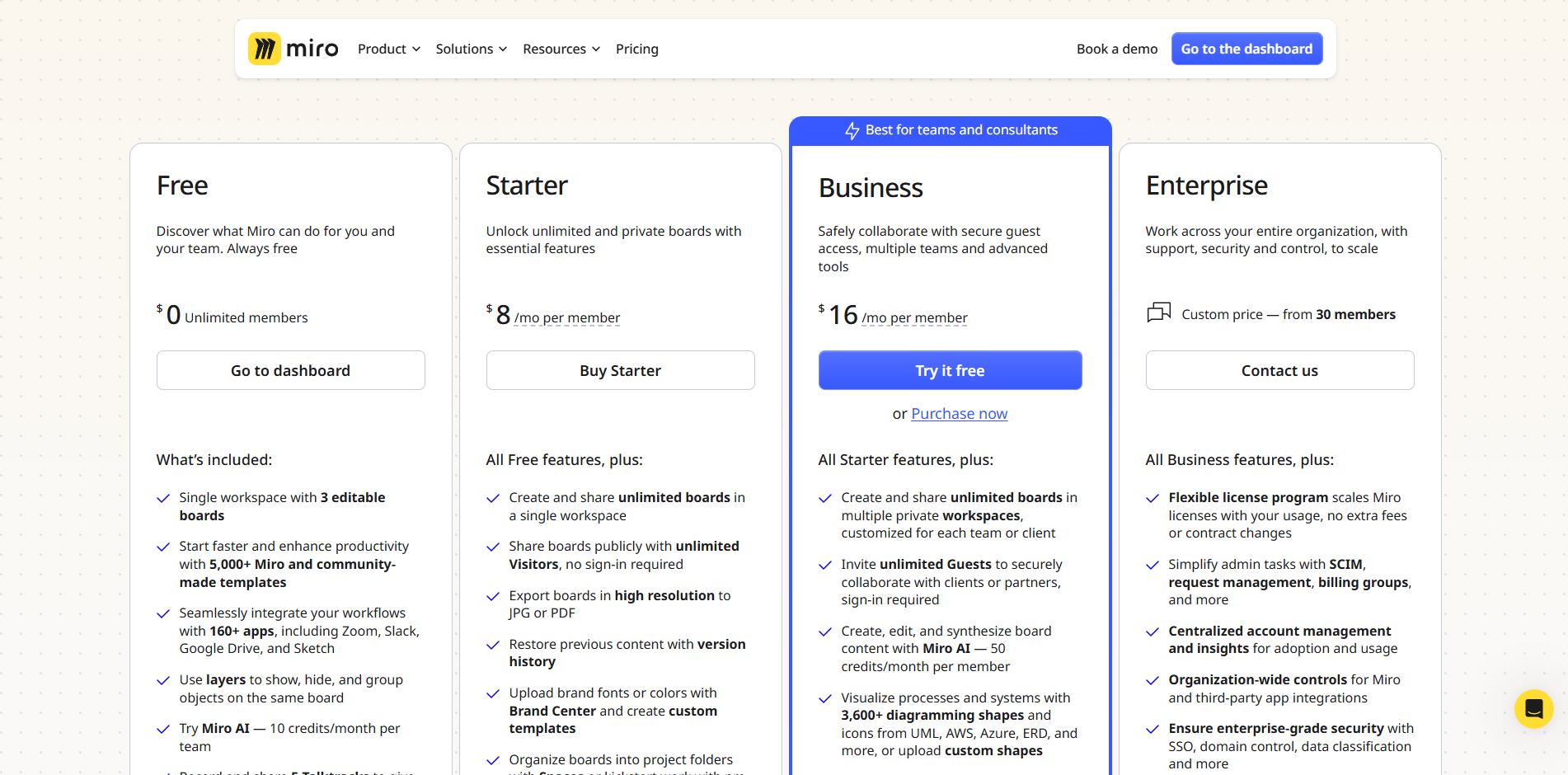Expand the Resources dropdown menu

pyautogui.click(x=561, y=49)
